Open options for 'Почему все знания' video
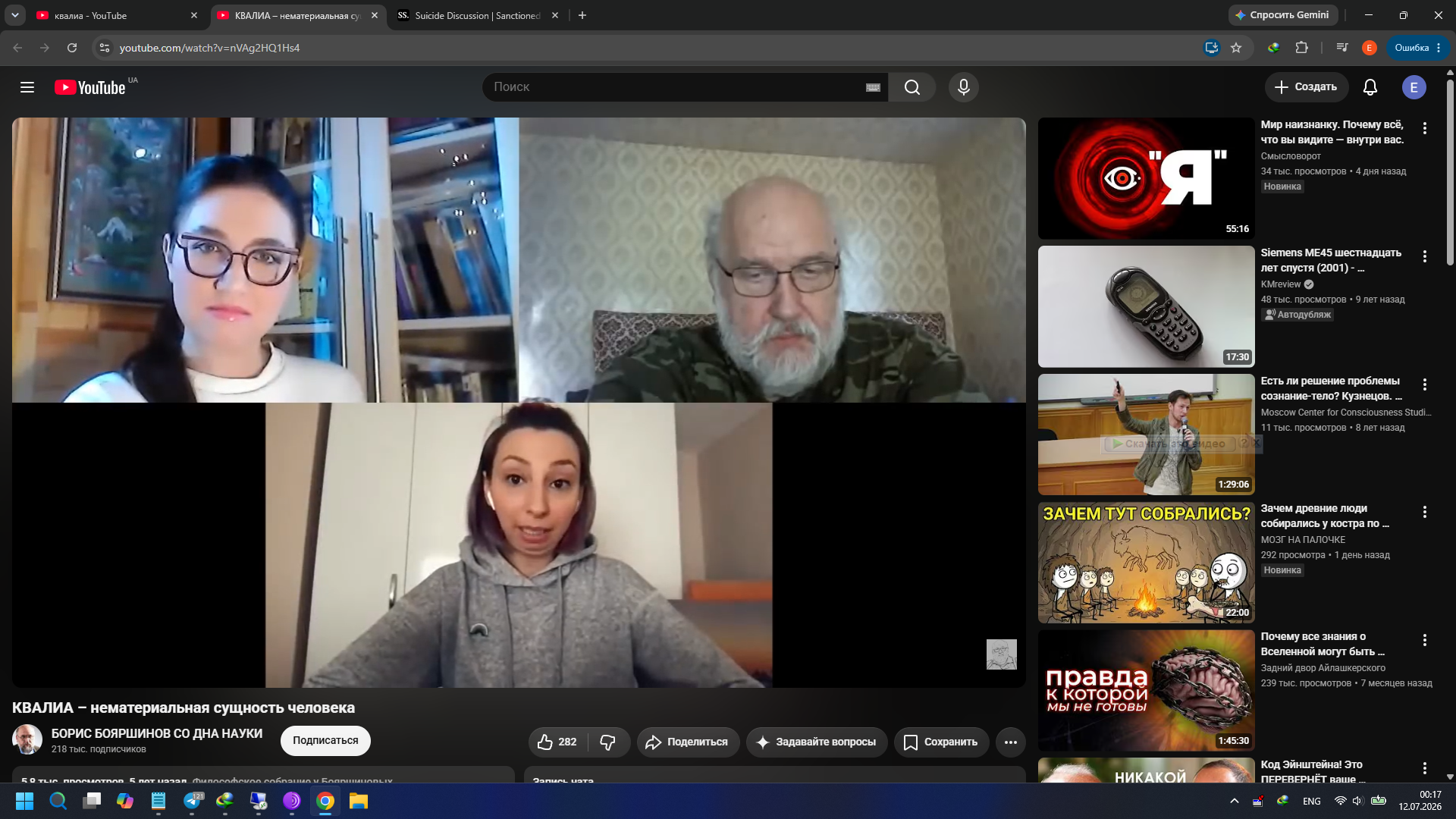1456x819 pixels. (x=1425, y=641)
